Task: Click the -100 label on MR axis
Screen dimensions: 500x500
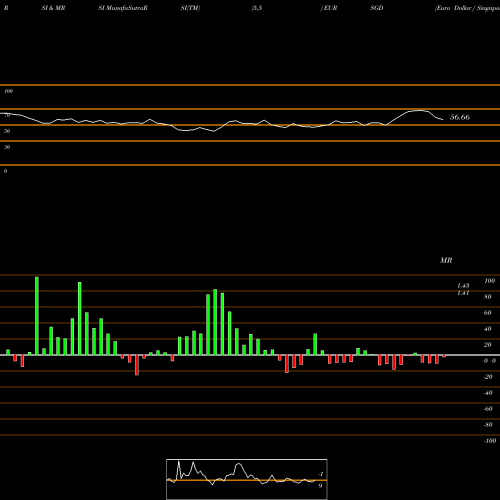Action: click(490, 441)
